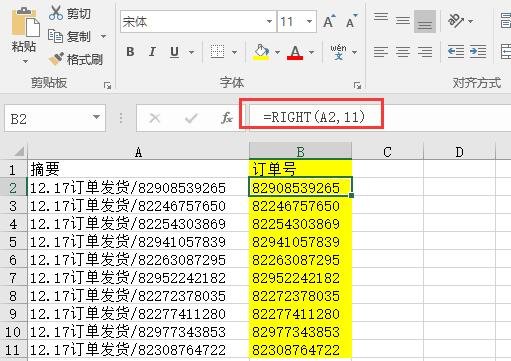Align text right
Image resolution: width=511 pixels, height=361 pixels.
click(425, 52)
